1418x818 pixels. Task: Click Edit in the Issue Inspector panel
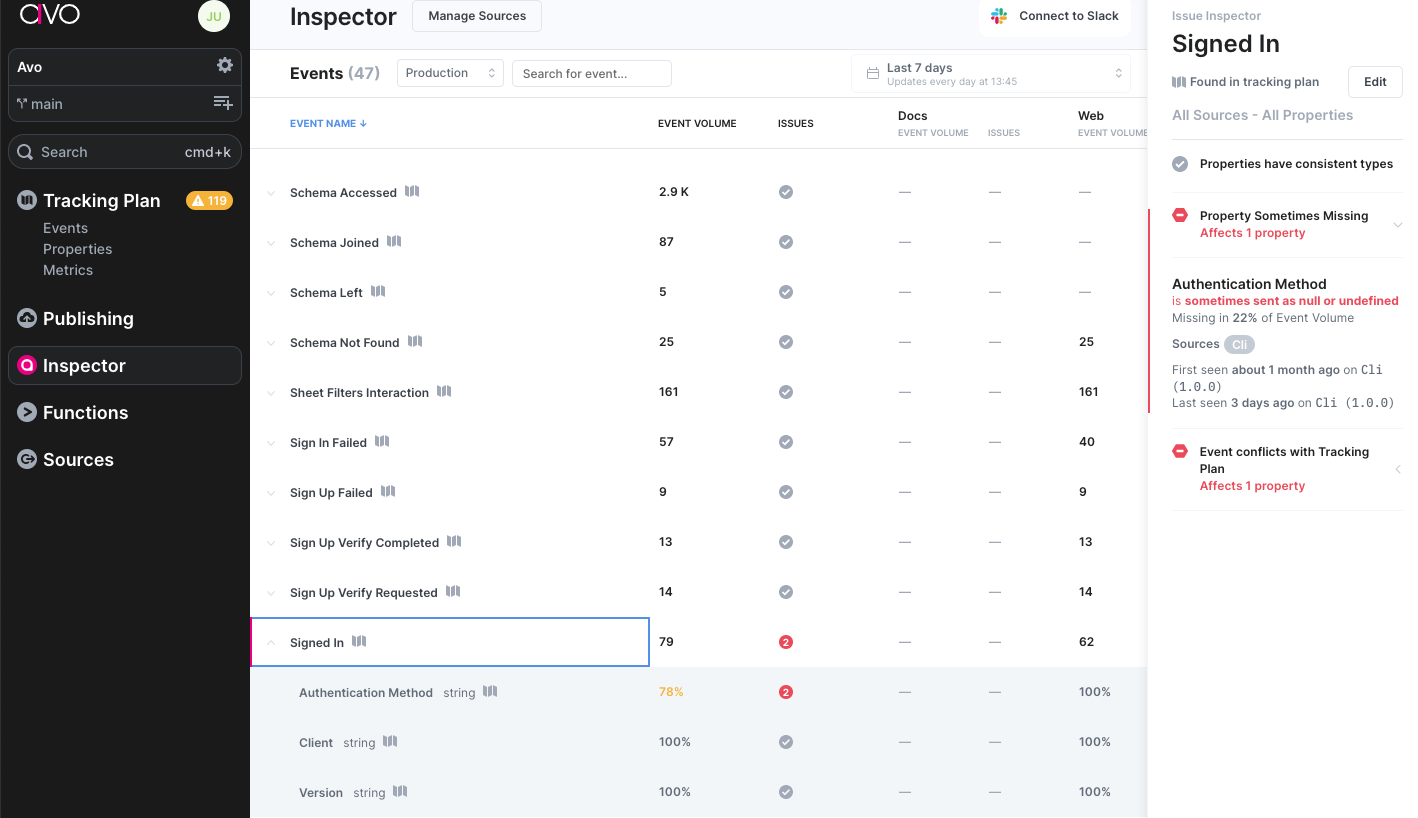1374,82
